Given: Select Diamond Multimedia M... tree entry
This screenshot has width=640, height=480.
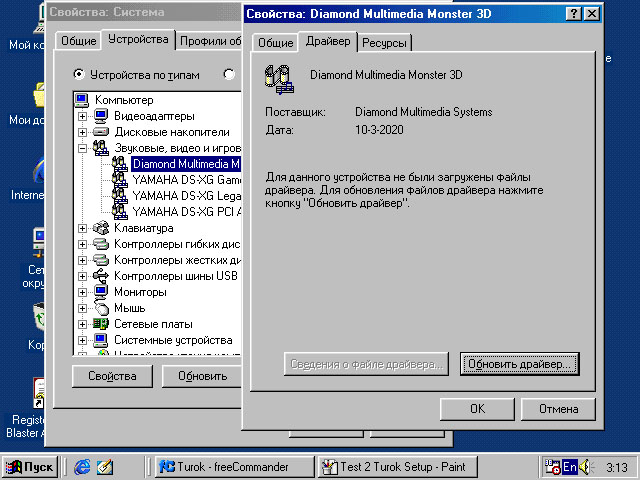Looking at the screenshot, I should [x=186, y=164].
